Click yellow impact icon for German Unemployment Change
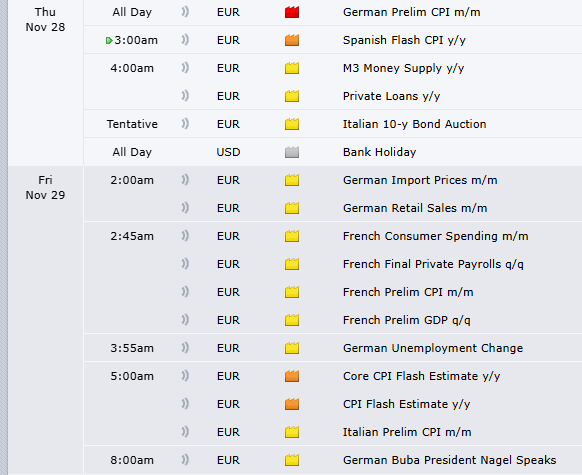 pyautogui.click(x=292, y=348)
